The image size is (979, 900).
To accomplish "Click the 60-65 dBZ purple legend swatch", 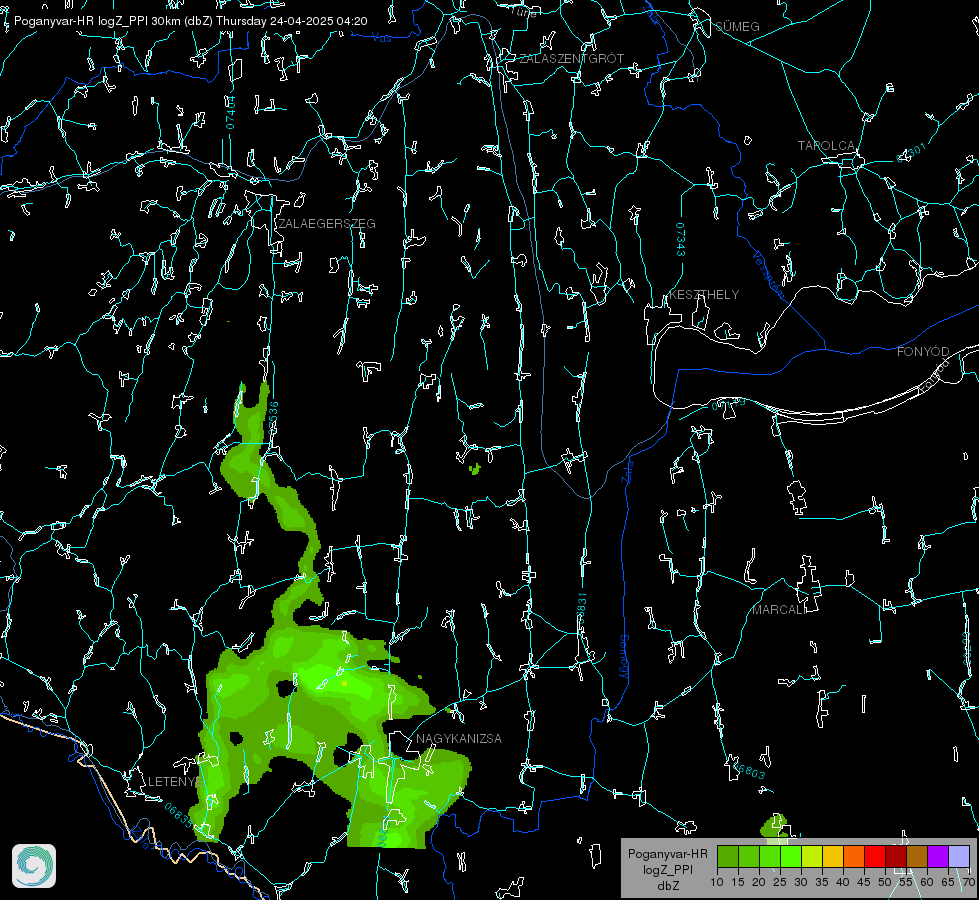I will point(938,856).
